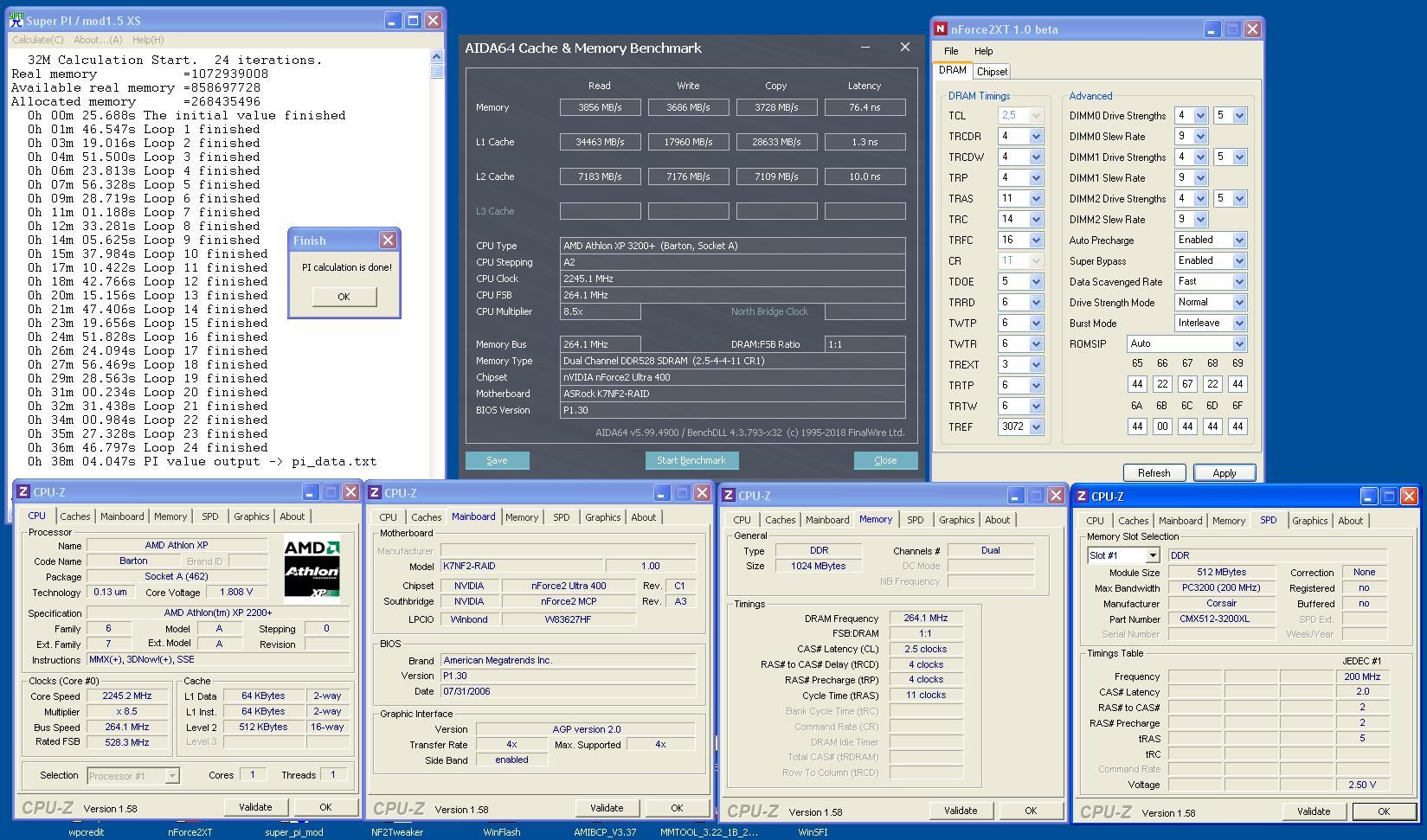Open Super Bypass dropdown
The image size is (1427, 840).
coord(1239,260)
